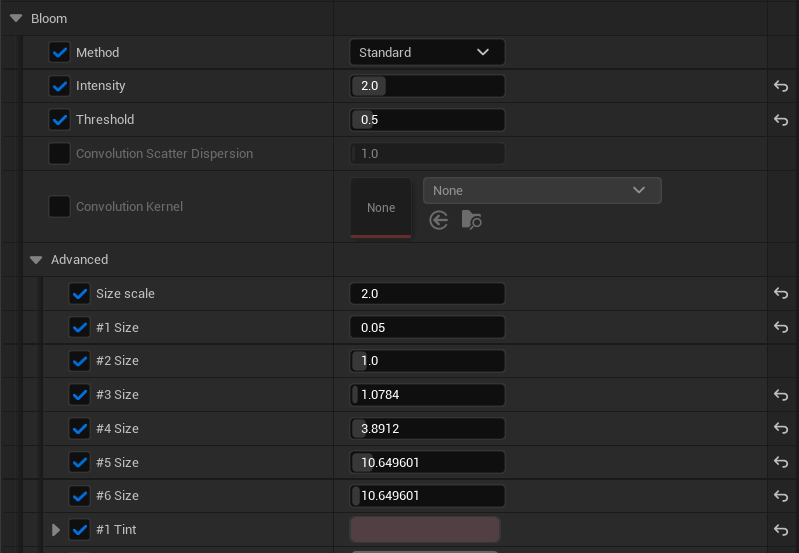Image resolution: width=799 pixels, height=553 pixels.
Task: Click the #1 Tint color swatch
Action: [x=425, y=530]
